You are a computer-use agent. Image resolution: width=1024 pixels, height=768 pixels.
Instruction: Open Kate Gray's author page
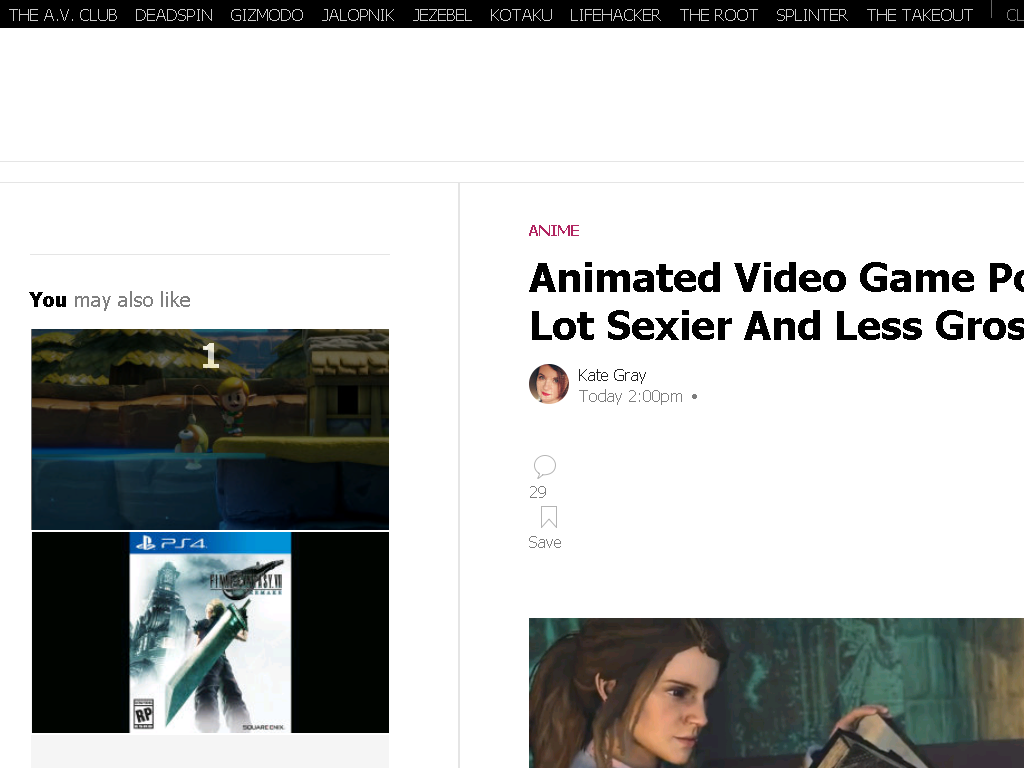(x=612, y=376)
